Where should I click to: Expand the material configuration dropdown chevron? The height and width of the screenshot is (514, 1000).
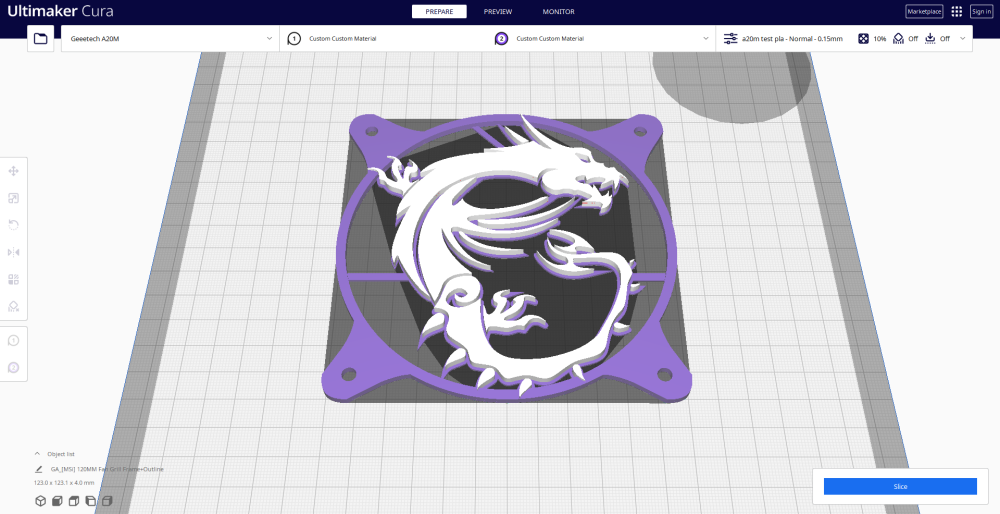click(705, 39)
